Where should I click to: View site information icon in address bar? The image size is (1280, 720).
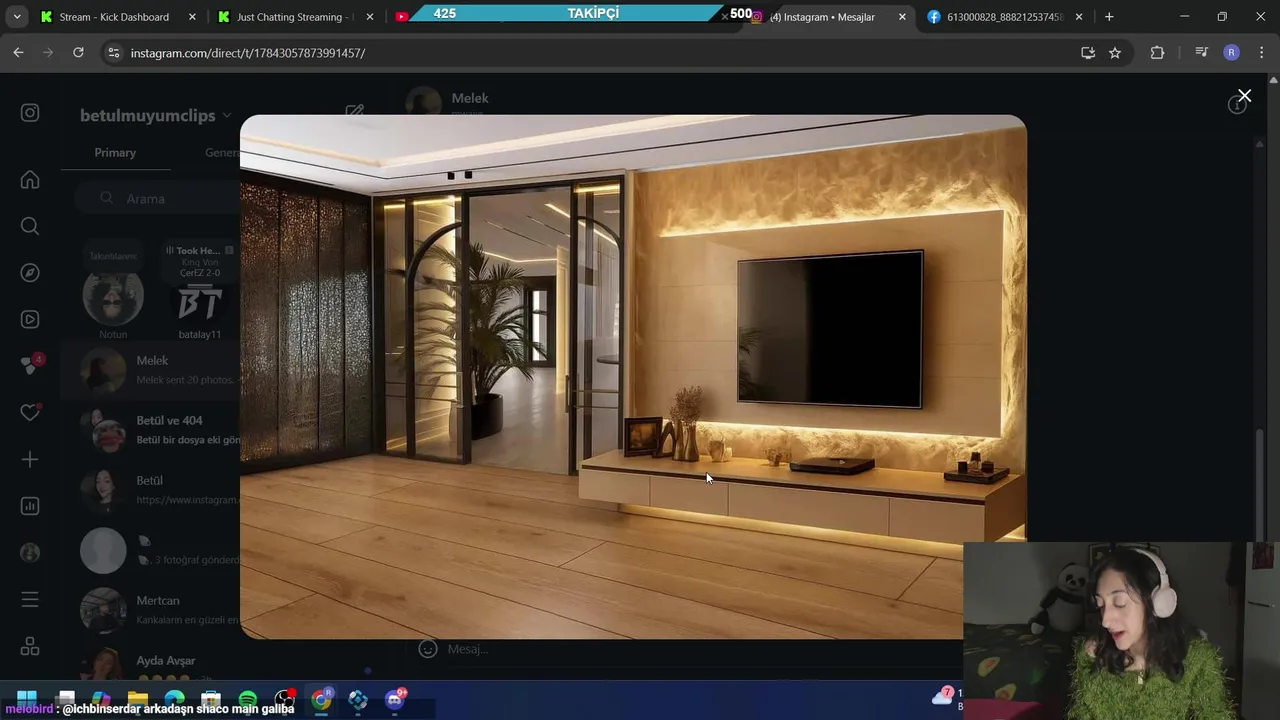click(113, 52)
